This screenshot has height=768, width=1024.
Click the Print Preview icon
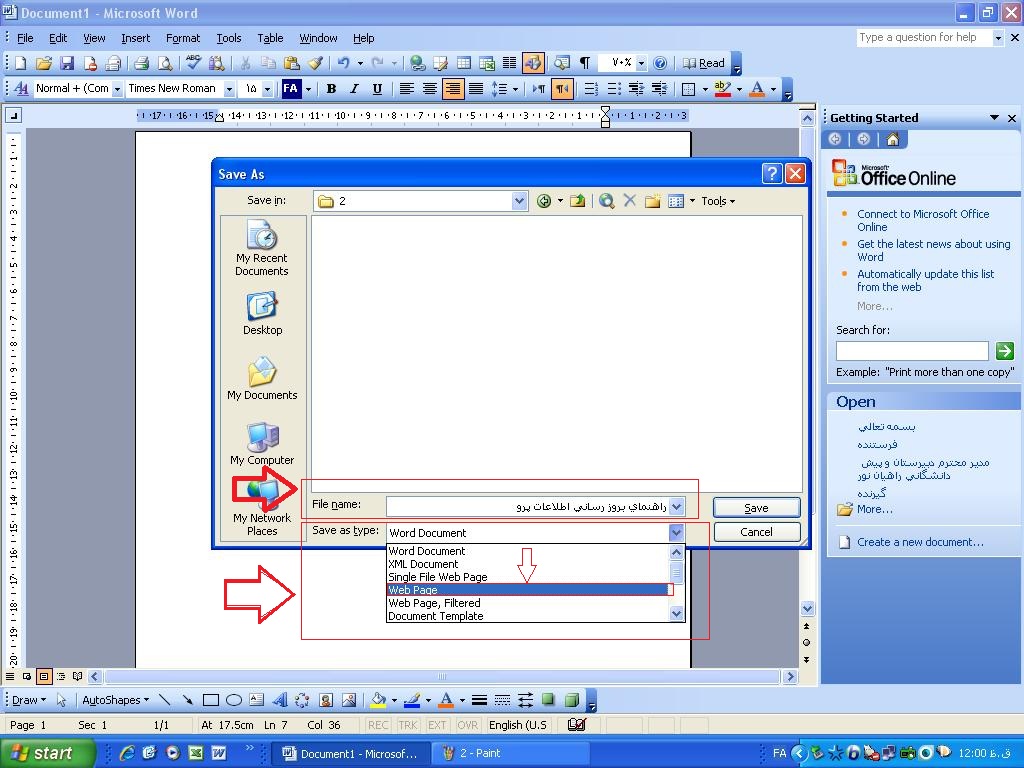tap(165, 63)
